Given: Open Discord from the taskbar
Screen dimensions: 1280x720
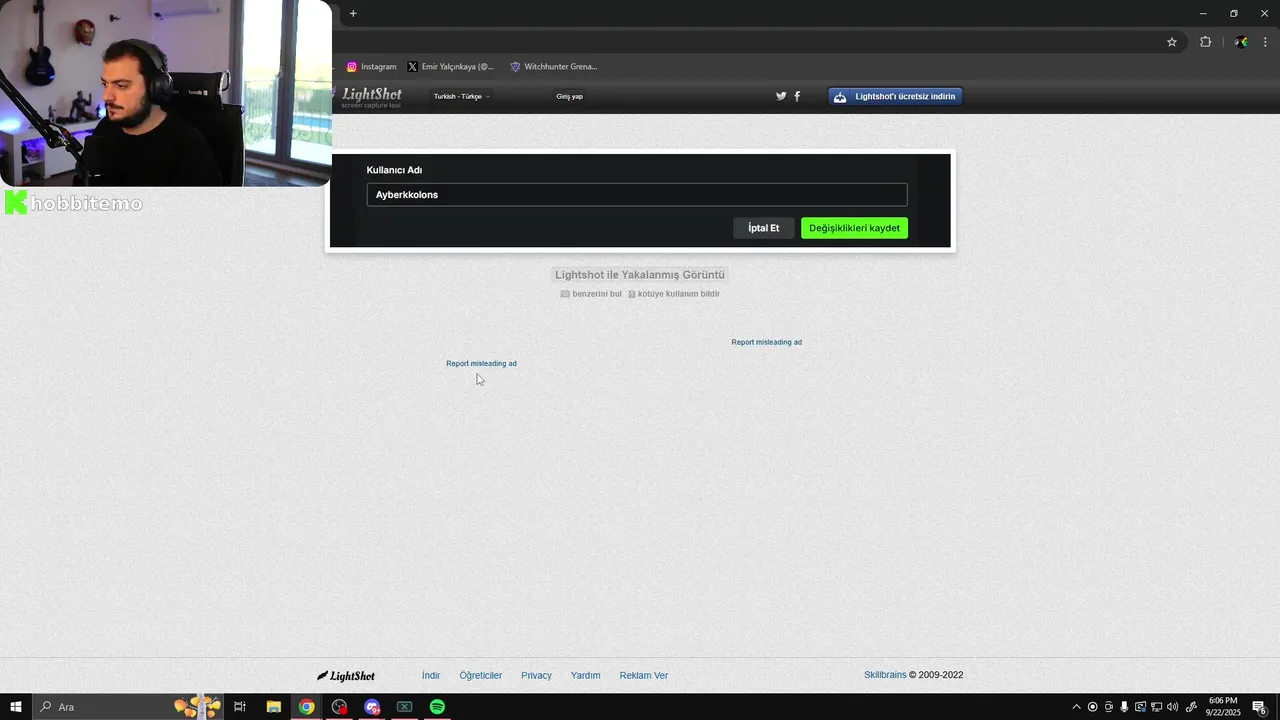Looking at the screenshot, I should (372, 707).
